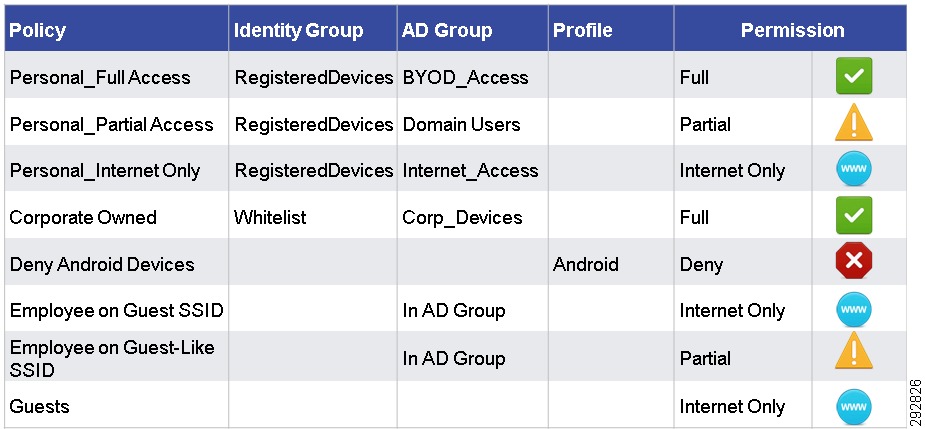Click the Android profile cell
This screenshot has height=429, width=925.
[x=586, y=264]
